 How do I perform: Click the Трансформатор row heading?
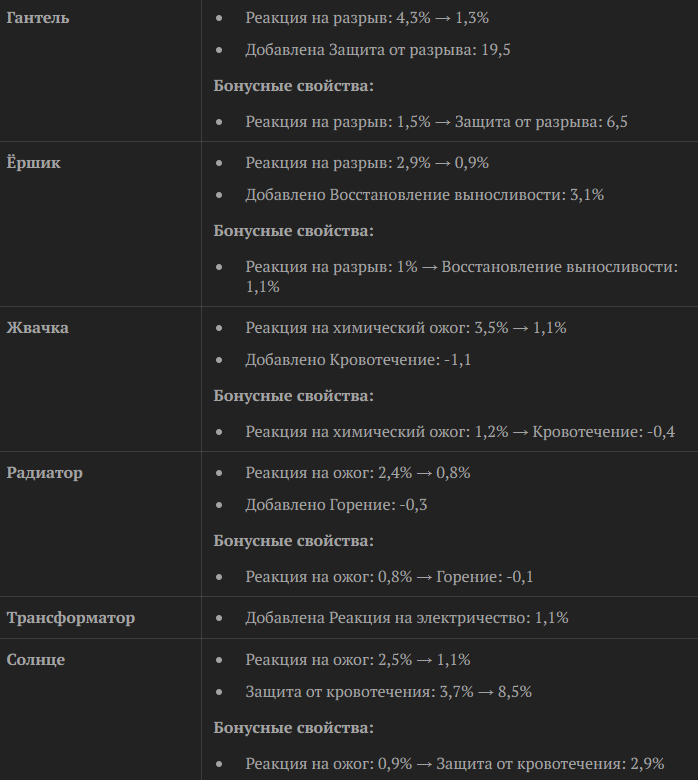coord(71,618)
